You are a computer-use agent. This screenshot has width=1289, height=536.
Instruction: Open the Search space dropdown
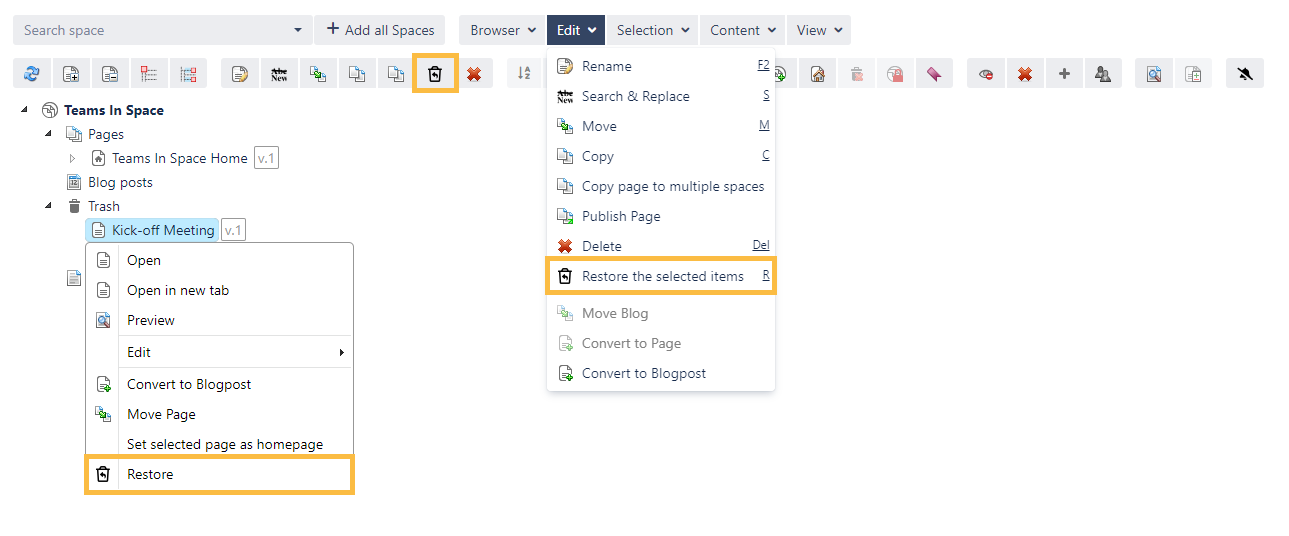click(x=297, y=30)
